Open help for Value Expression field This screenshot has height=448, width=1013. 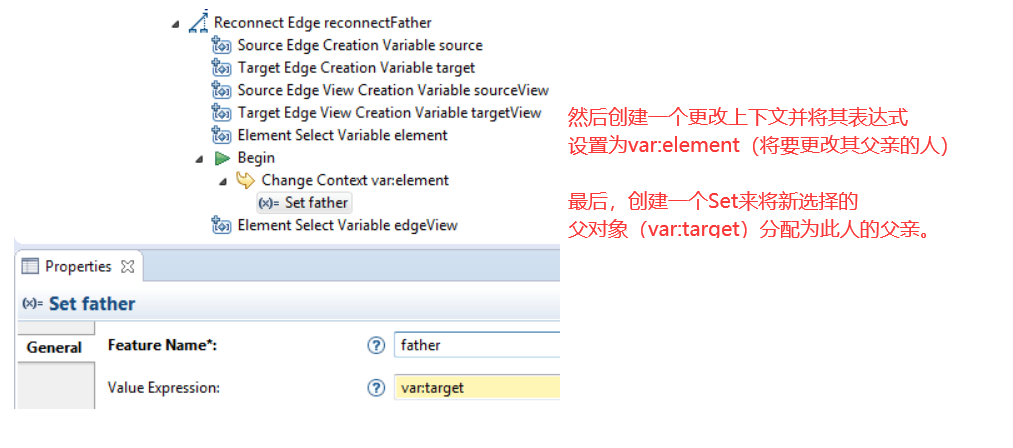[x=375, y=388]
